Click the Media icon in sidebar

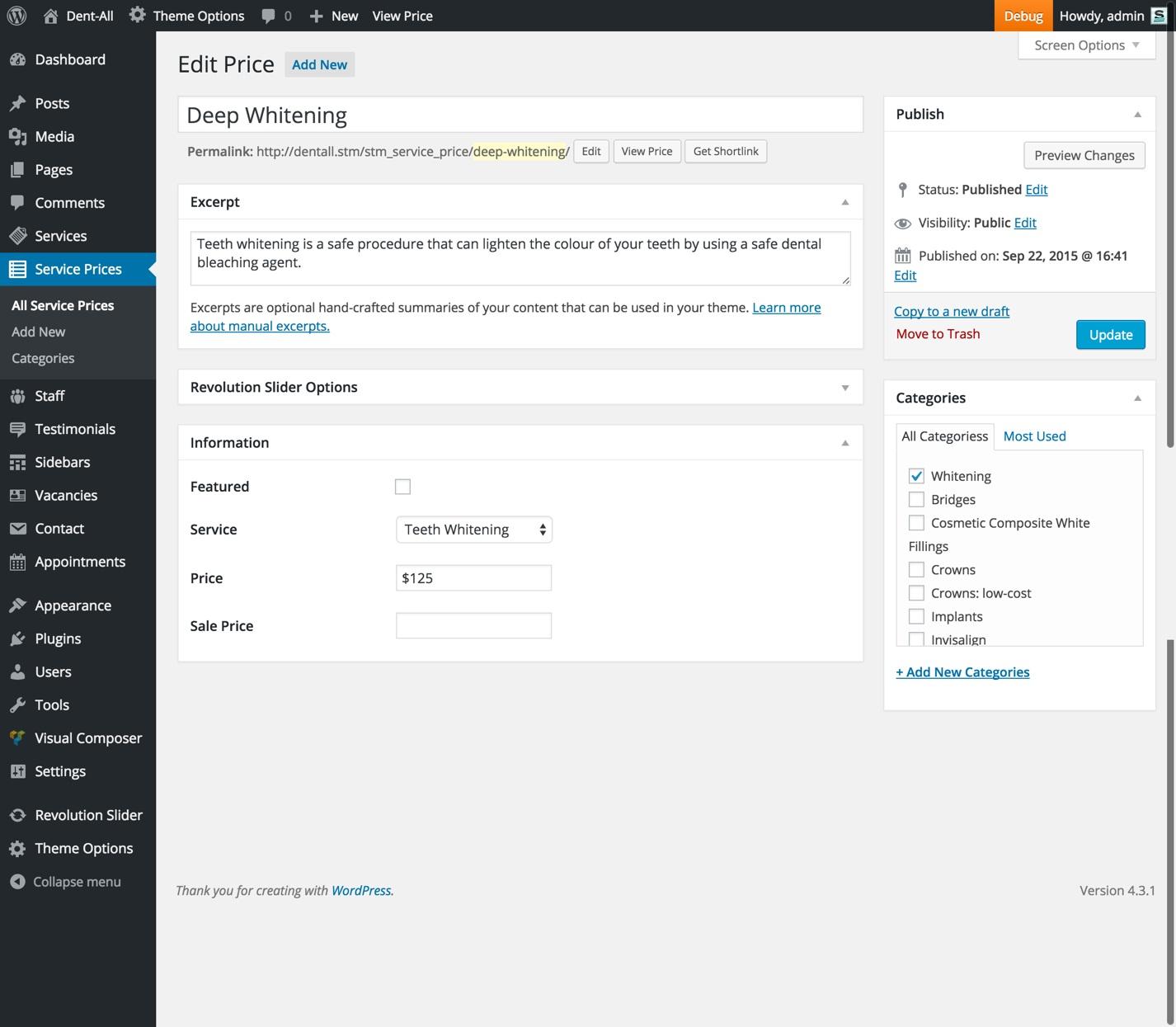(x=17, y=136)
